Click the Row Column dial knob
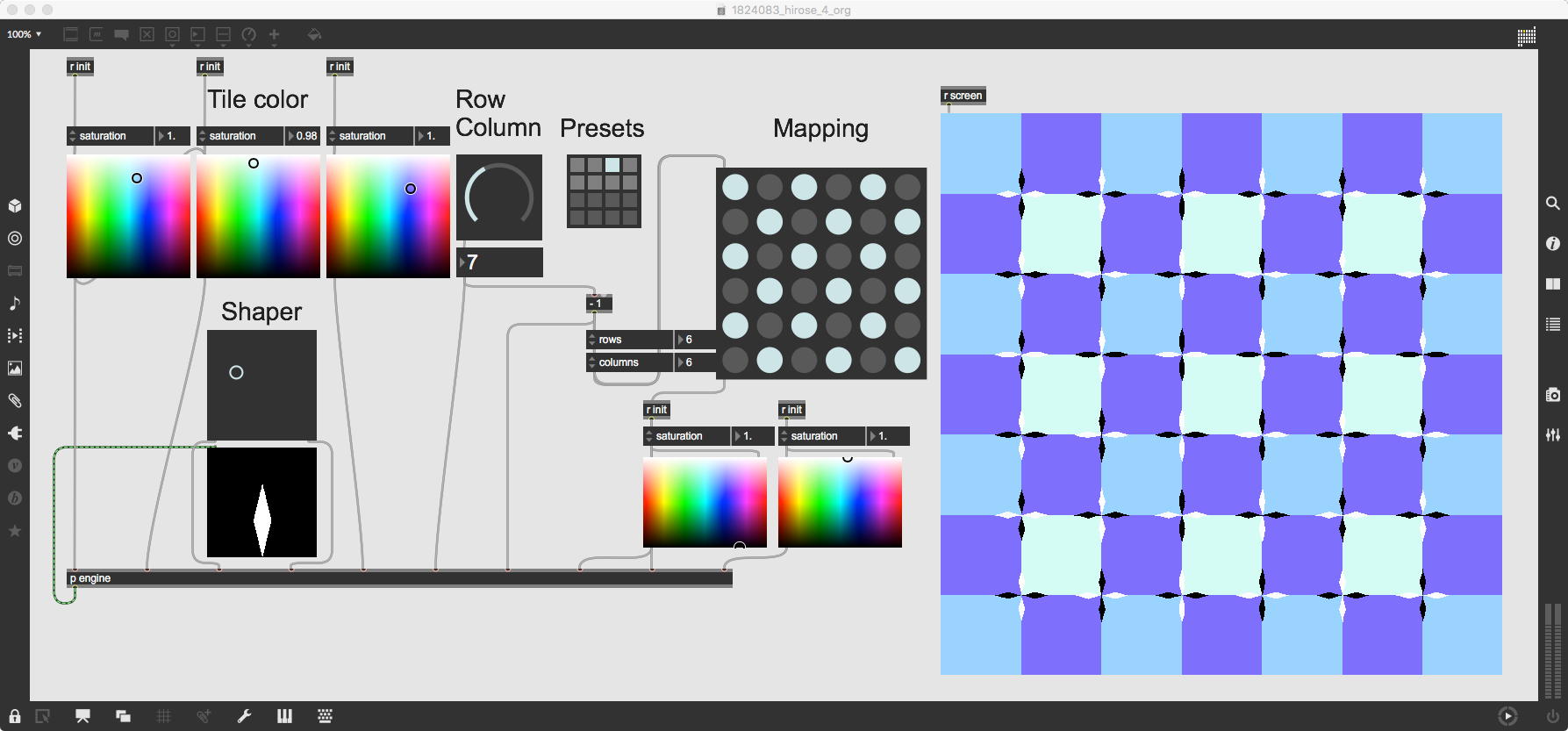The height and width of the screenshot is (731, 1568). 499,197
